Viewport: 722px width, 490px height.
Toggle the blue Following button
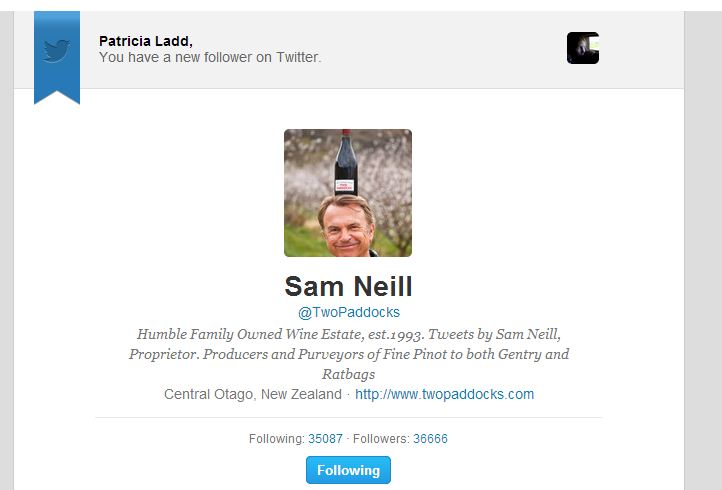click(348, 470)
